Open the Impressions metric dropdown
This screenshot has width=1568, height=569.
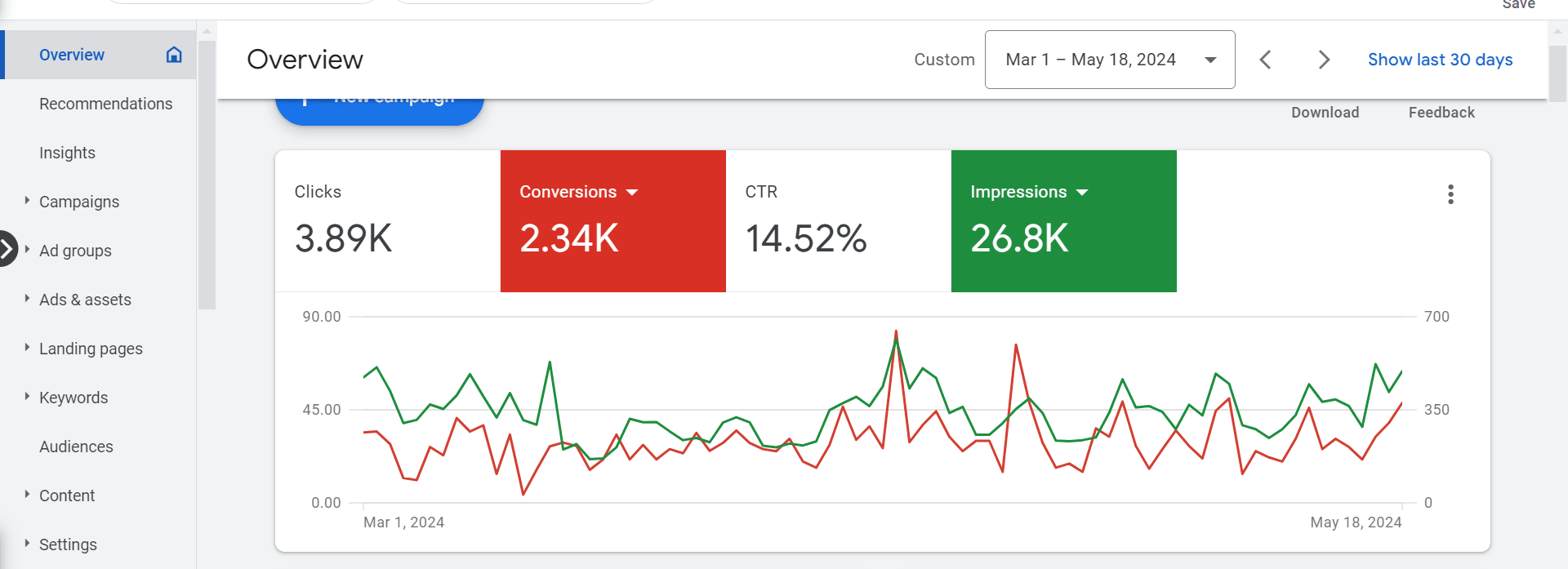coord(1082,193)
